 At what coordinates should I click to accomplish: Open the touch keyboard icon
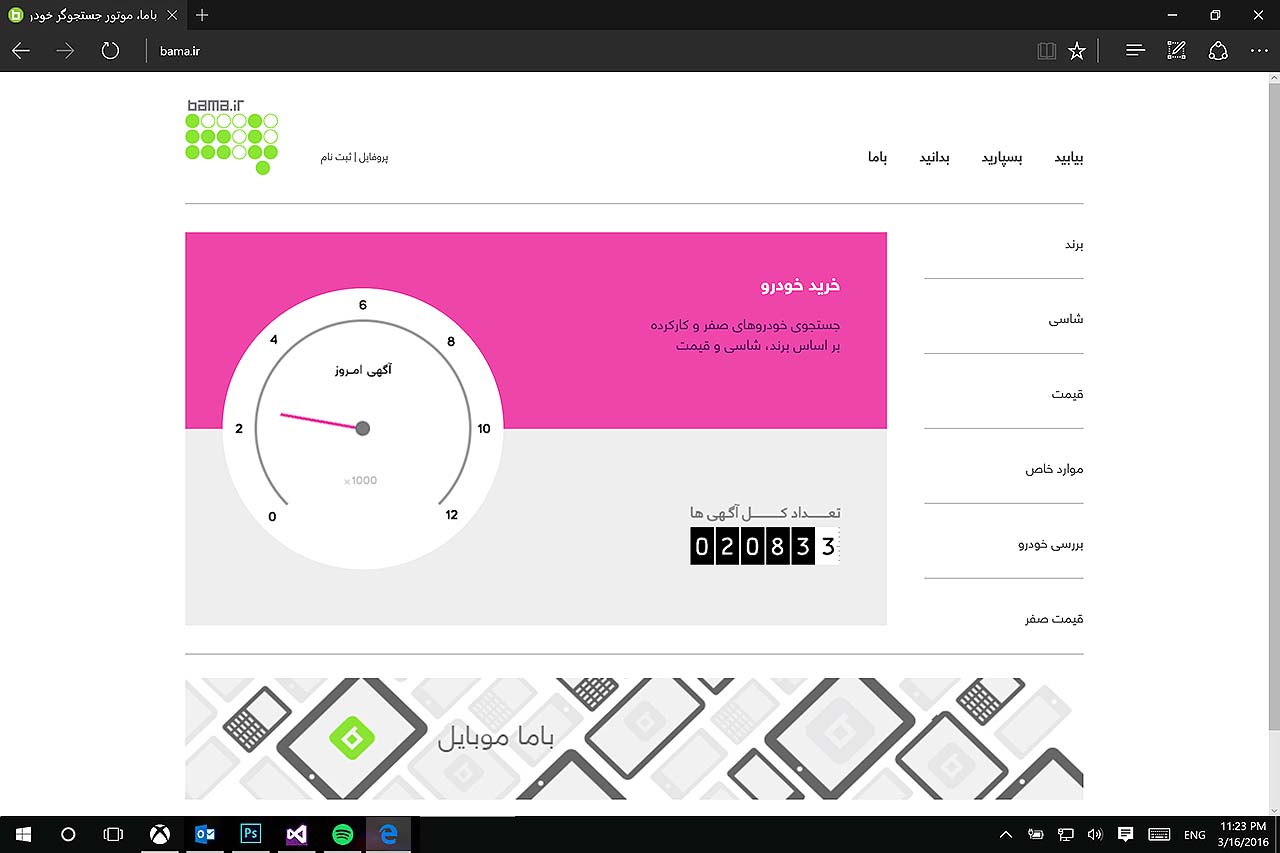pos(1159,834)
